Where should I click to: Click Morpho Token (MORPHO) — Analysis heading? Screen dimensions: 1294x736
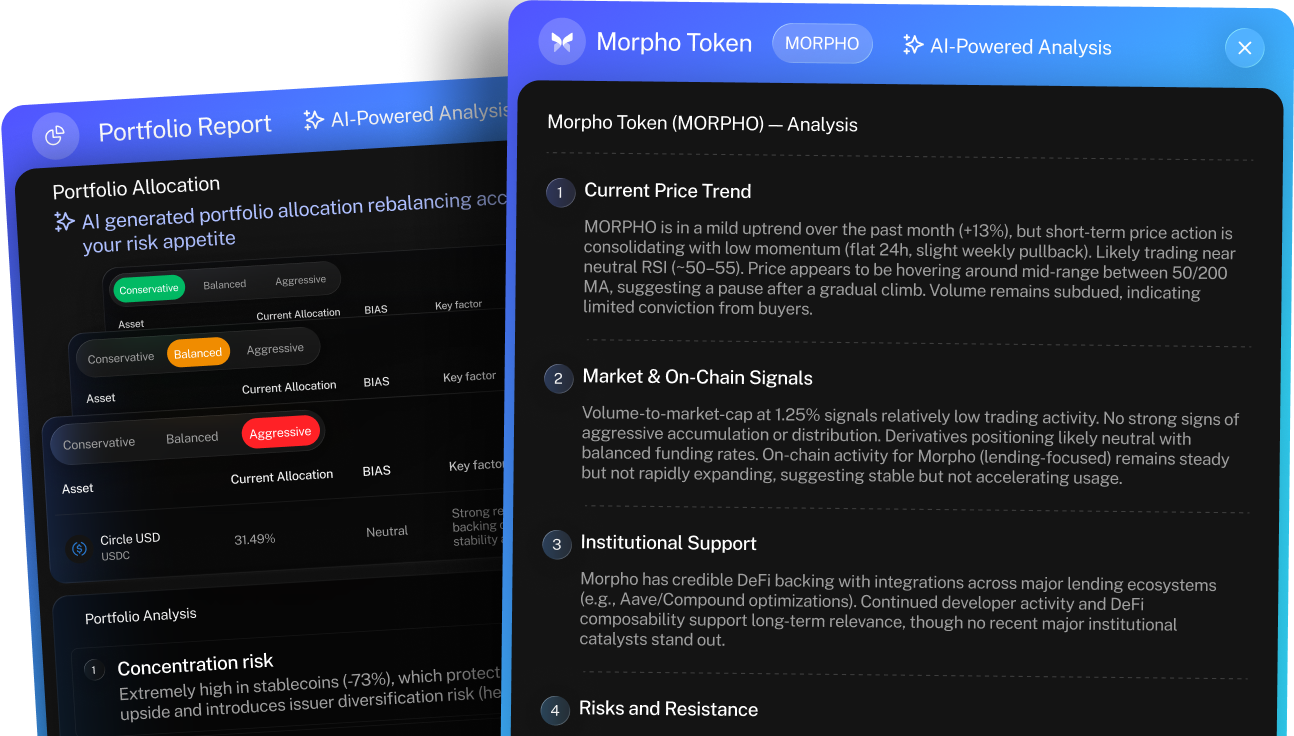pos(702,124)
